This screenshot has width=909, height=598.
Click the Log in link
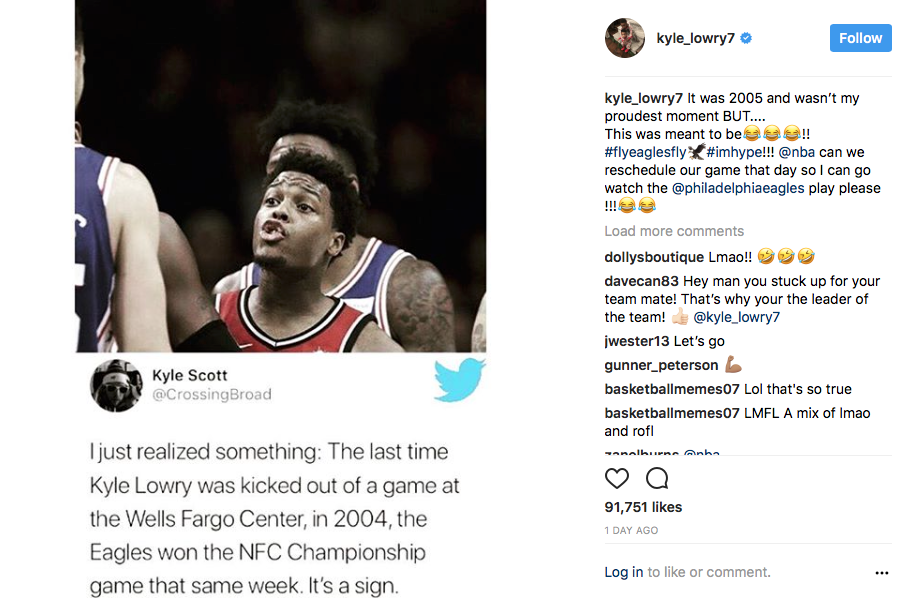pyautogui.click(x=623, y=573)
